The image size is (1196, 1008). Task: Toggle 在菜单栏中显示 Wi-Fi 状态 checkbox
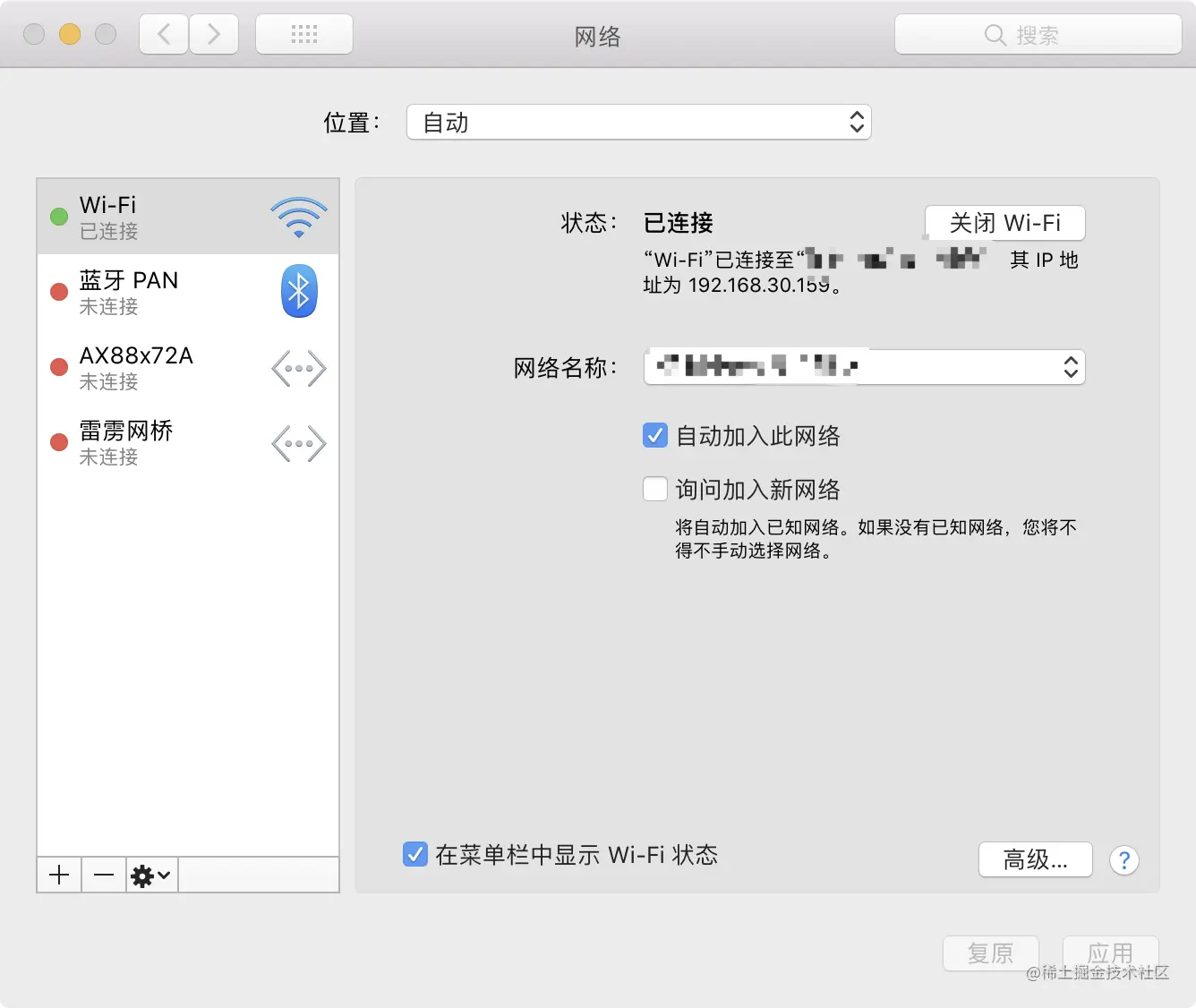(415, 854)
